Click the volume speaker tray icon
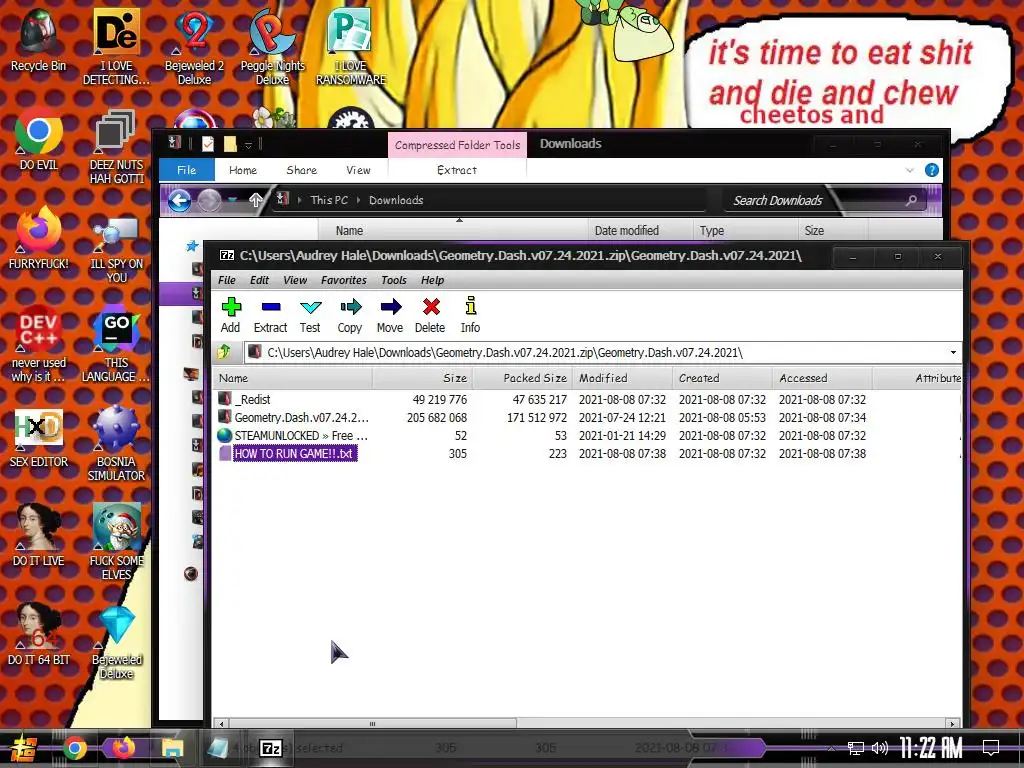 [880, 748]
